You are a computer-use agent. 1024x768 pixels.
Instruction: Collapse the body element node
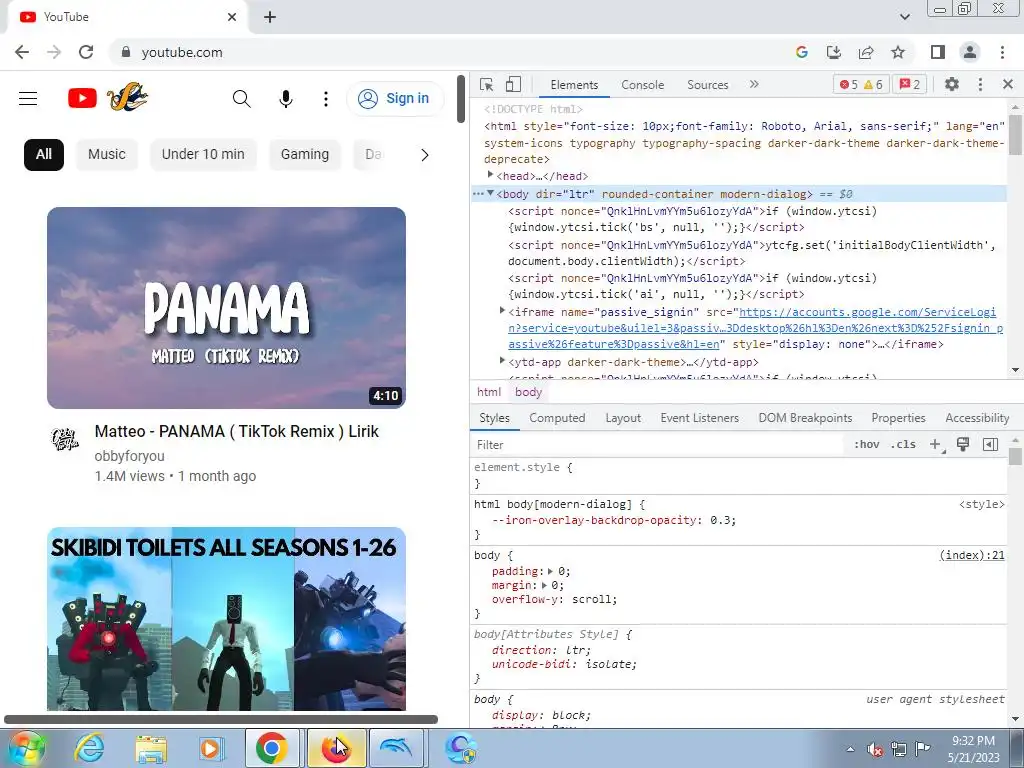pos(490,193)
